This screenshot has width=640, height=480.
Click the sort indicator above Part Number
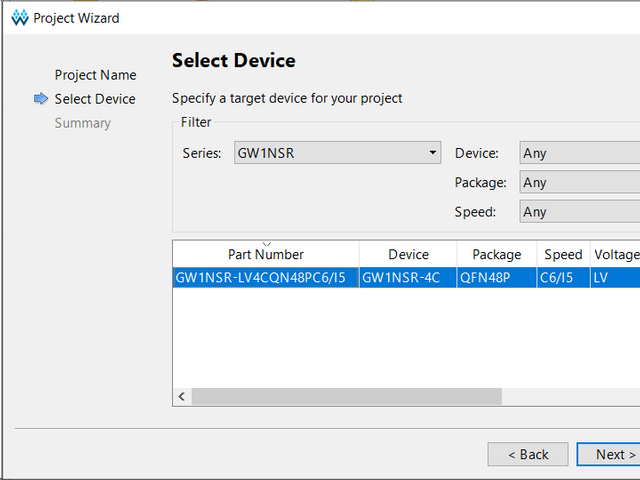(266, 243)
